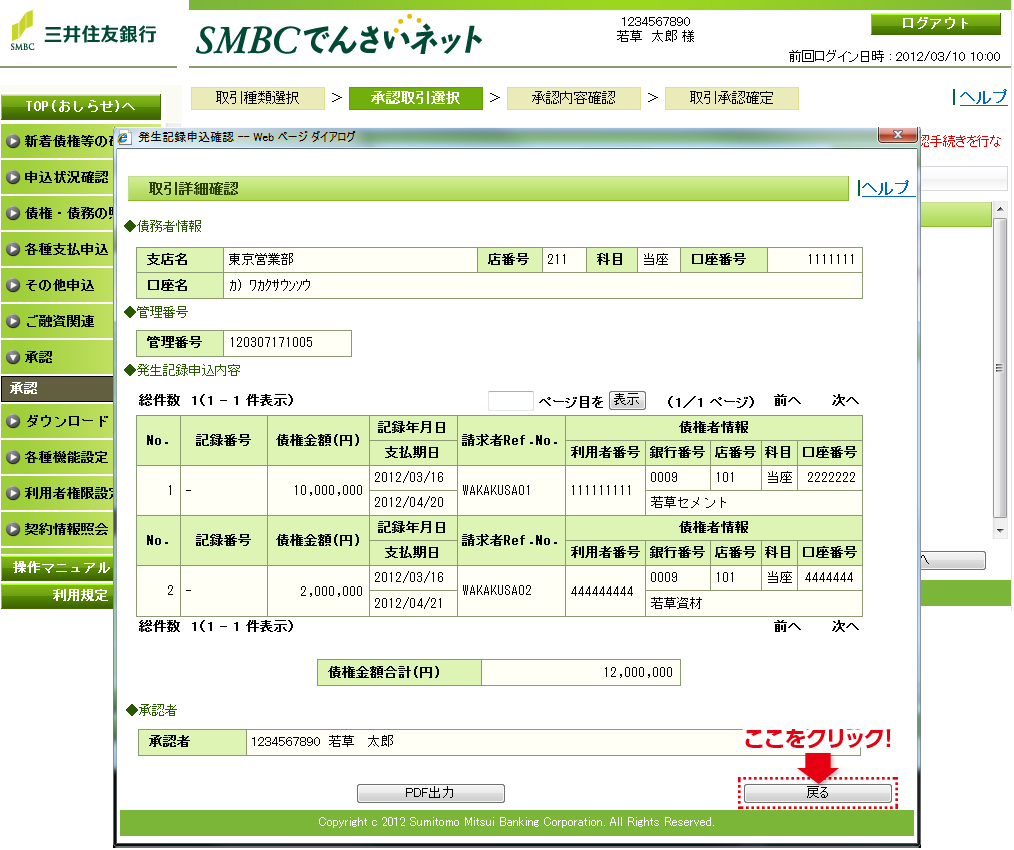Collapse the 承認 menu arrow icon
The image size is (1014, 850).
pyautogui.click(x=13, y=357)
